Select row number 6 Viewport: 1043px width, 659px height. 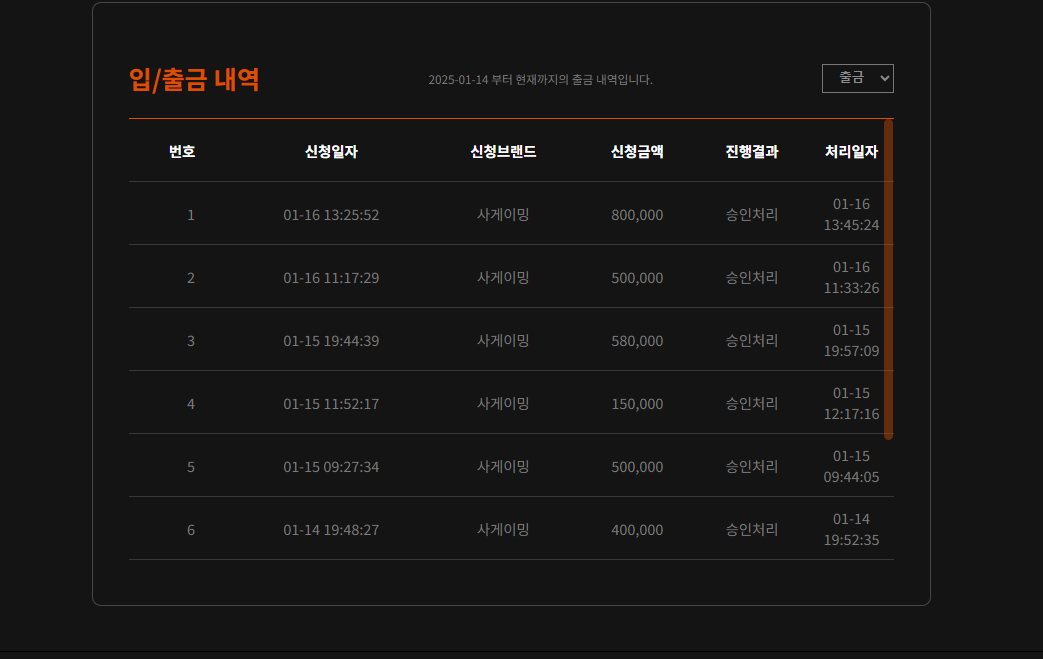tap(191, 530)
